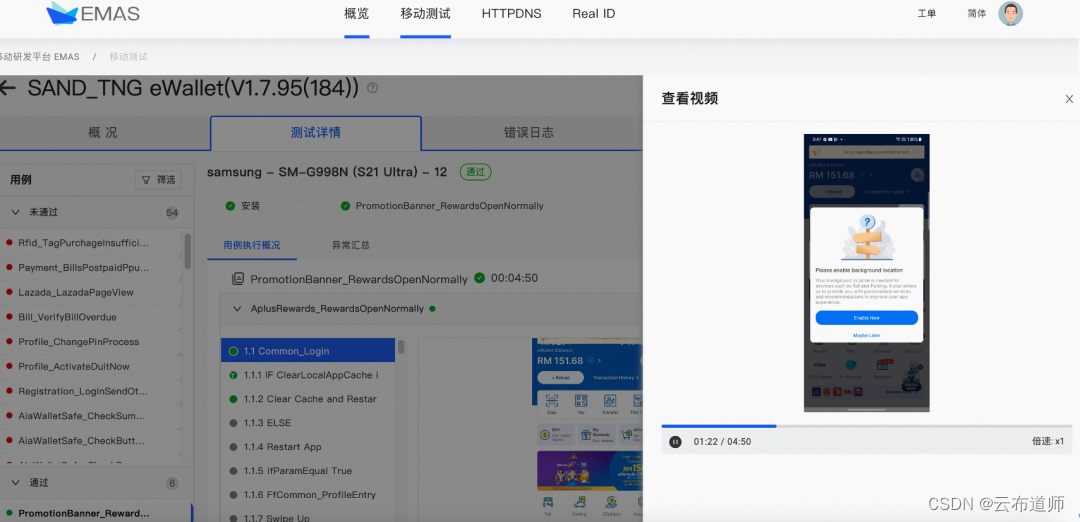Select step 1.1.6 FfCommon_ProfileEntry
The image size is (1080, 522).
309,495
